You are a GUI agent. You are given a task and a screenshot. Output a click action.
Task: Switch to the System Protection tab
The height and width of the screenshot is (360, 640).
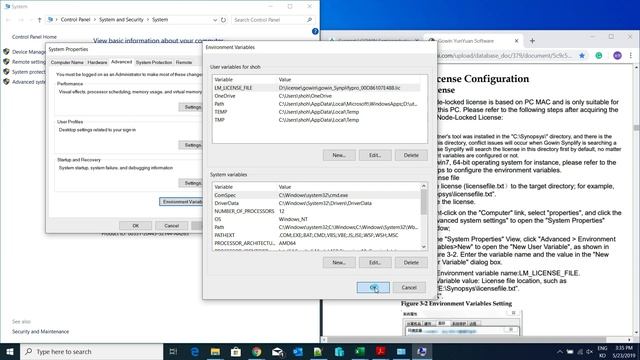click(x=154, y=62)
